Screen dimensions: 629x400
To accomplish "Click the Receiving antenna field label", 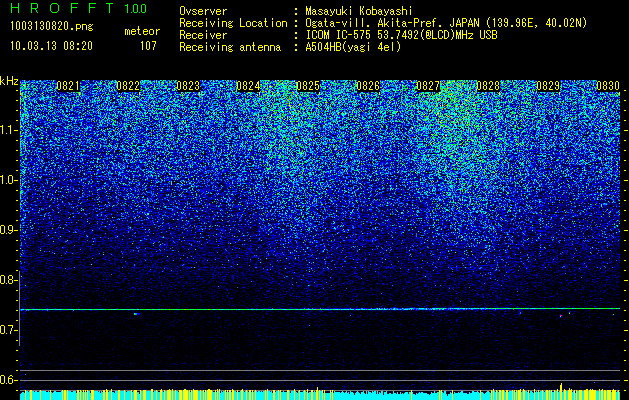I will [x=230, y=47].
